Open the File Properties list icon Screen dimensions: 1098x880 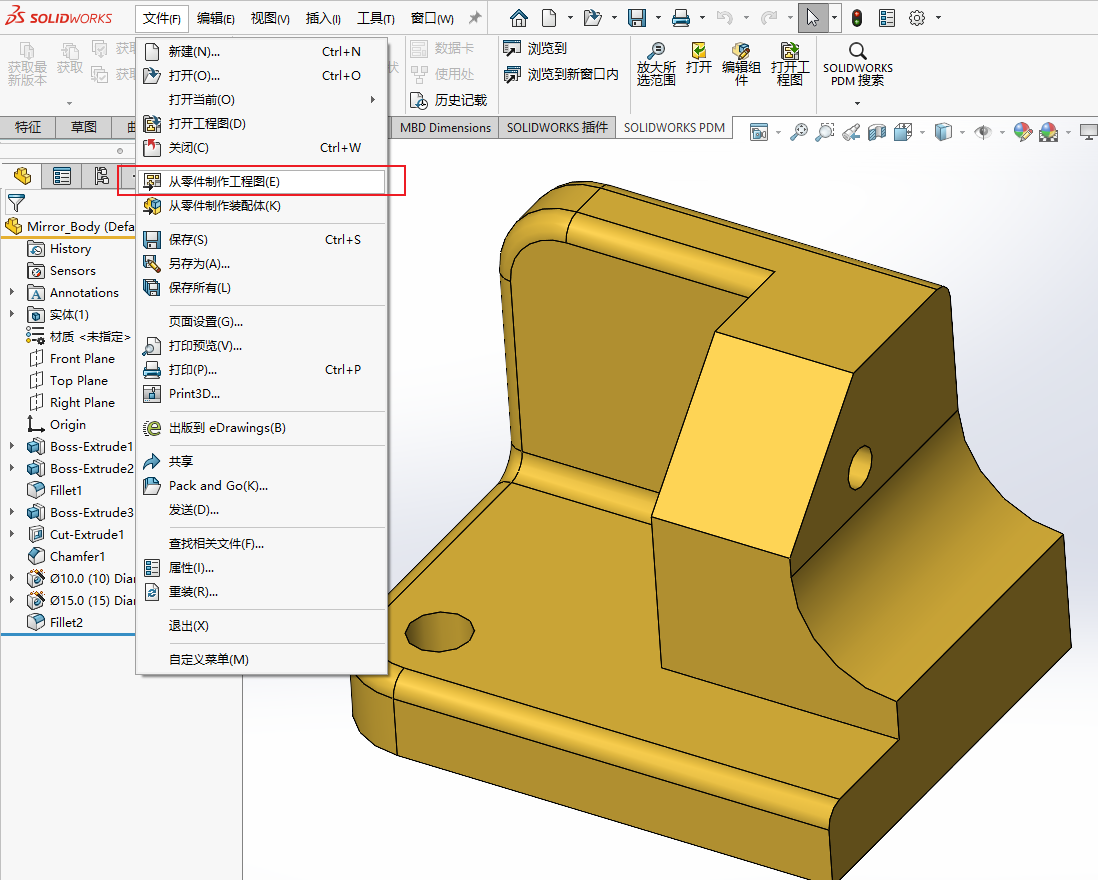click(x=887, y=18)
